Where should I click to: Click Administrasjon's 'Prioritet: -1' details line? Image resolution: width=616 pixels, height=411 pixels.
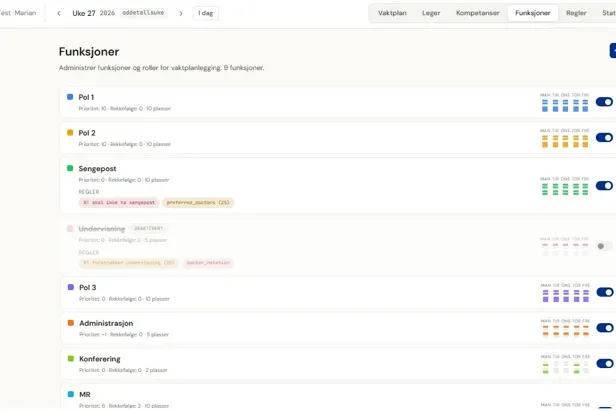pos(124,335)
